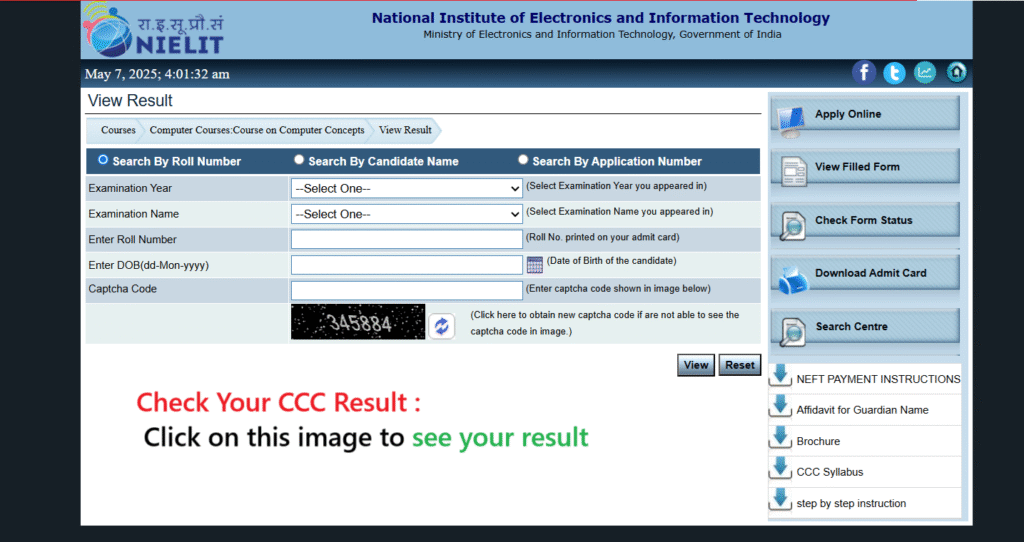Open Search Centre
The image size is (1024, 542).
(865, 327)
